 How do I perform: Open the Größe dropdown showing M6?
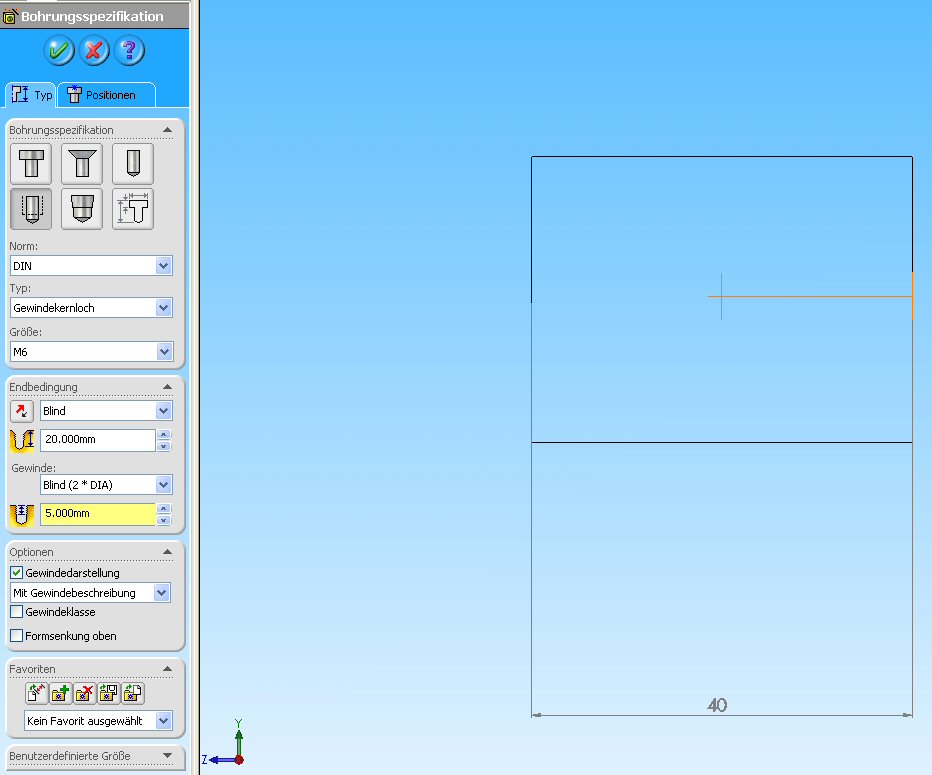click(164, 352)
